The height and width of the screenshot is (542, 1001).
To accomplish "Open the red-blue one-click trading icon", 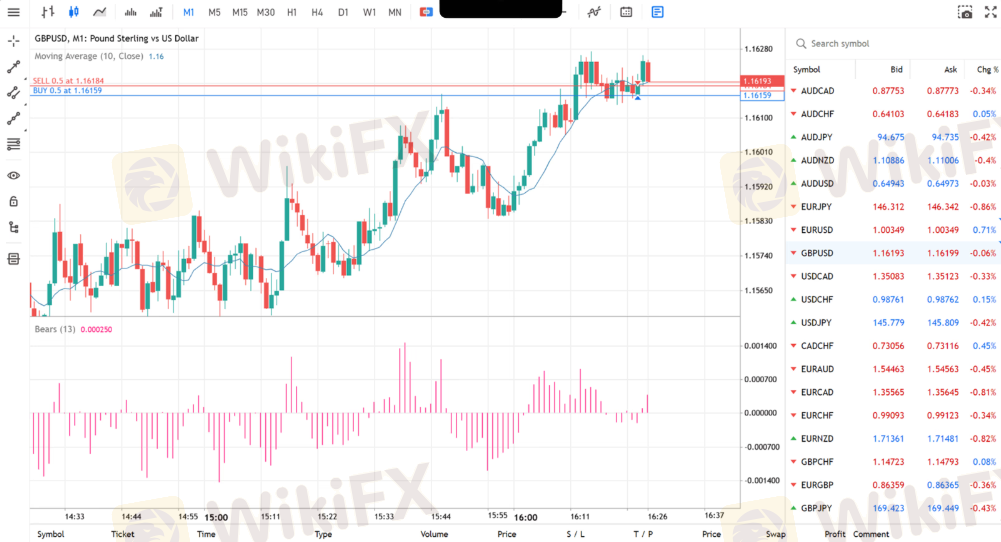I will pos(426,12).
